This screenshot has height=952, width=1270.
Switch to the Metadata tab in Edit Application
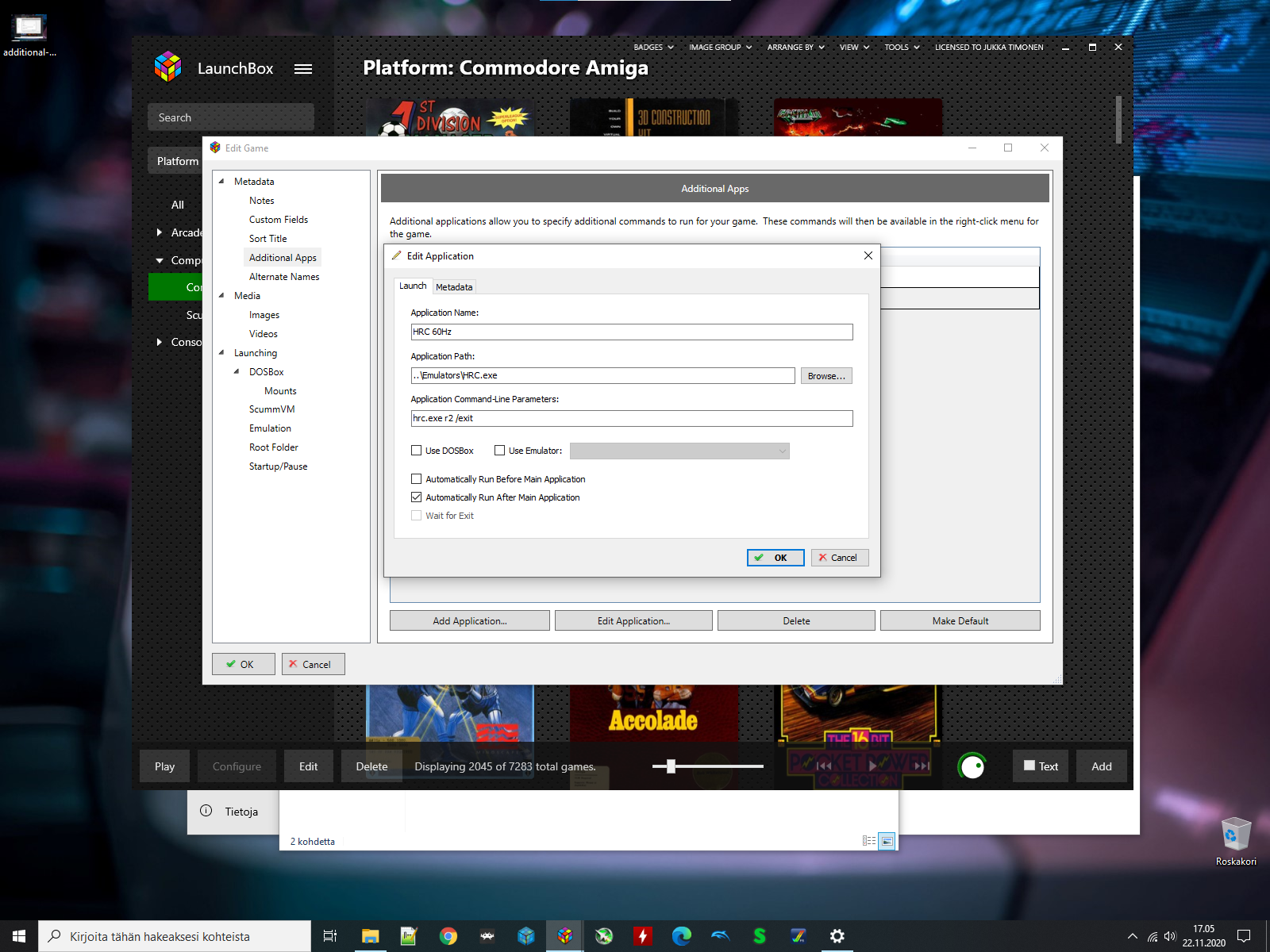(454, 287)
